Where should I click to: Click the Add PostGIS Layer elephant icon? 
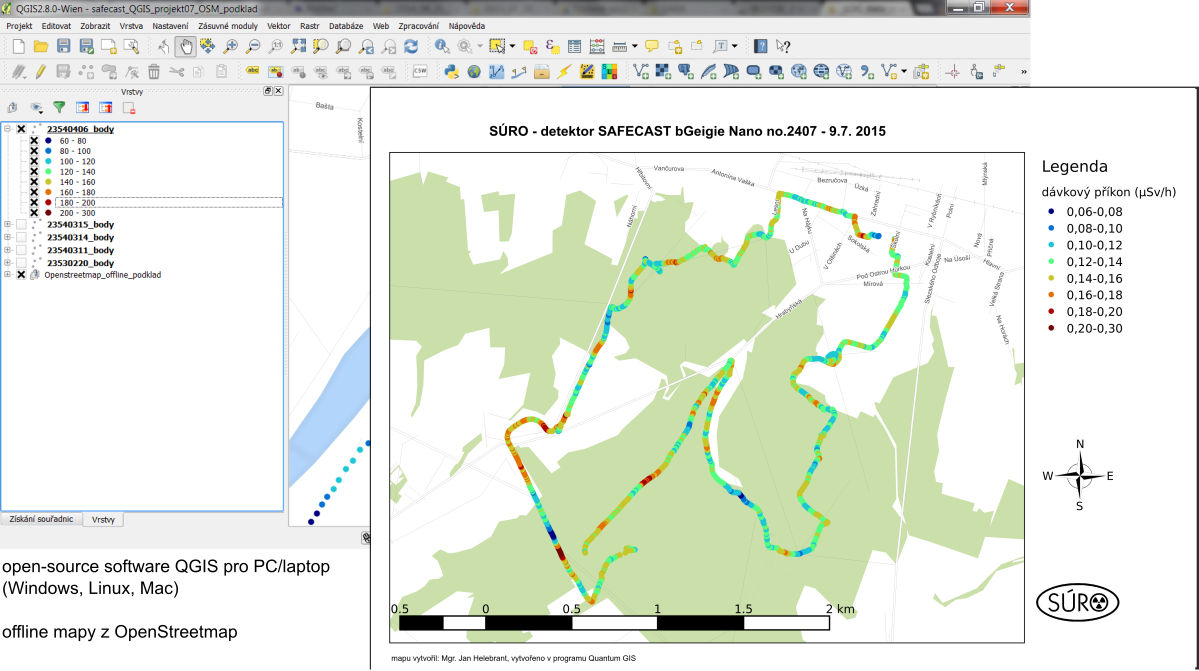tap(686, 72)
